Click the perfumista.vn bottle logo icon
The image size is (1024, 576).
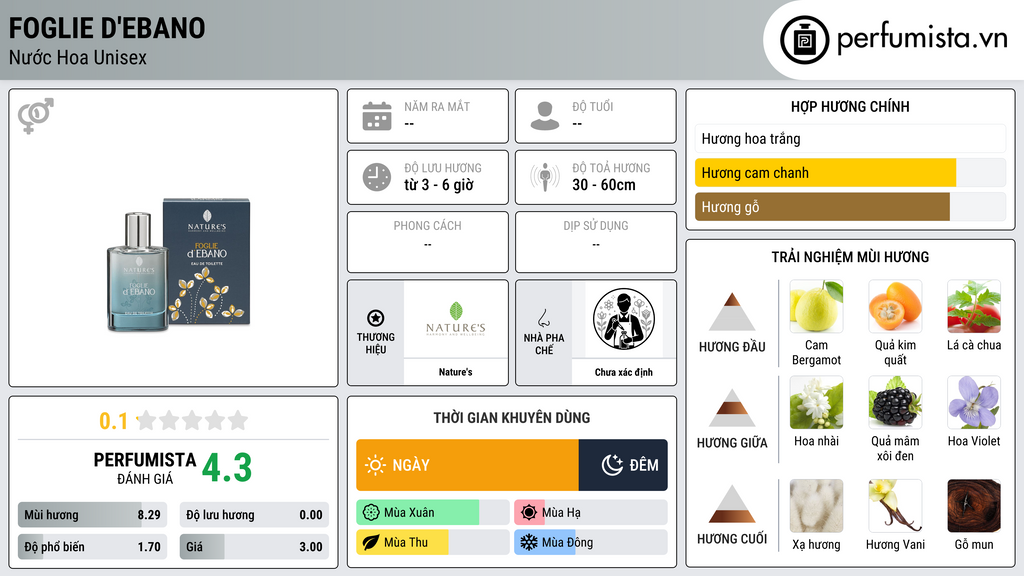804,40
